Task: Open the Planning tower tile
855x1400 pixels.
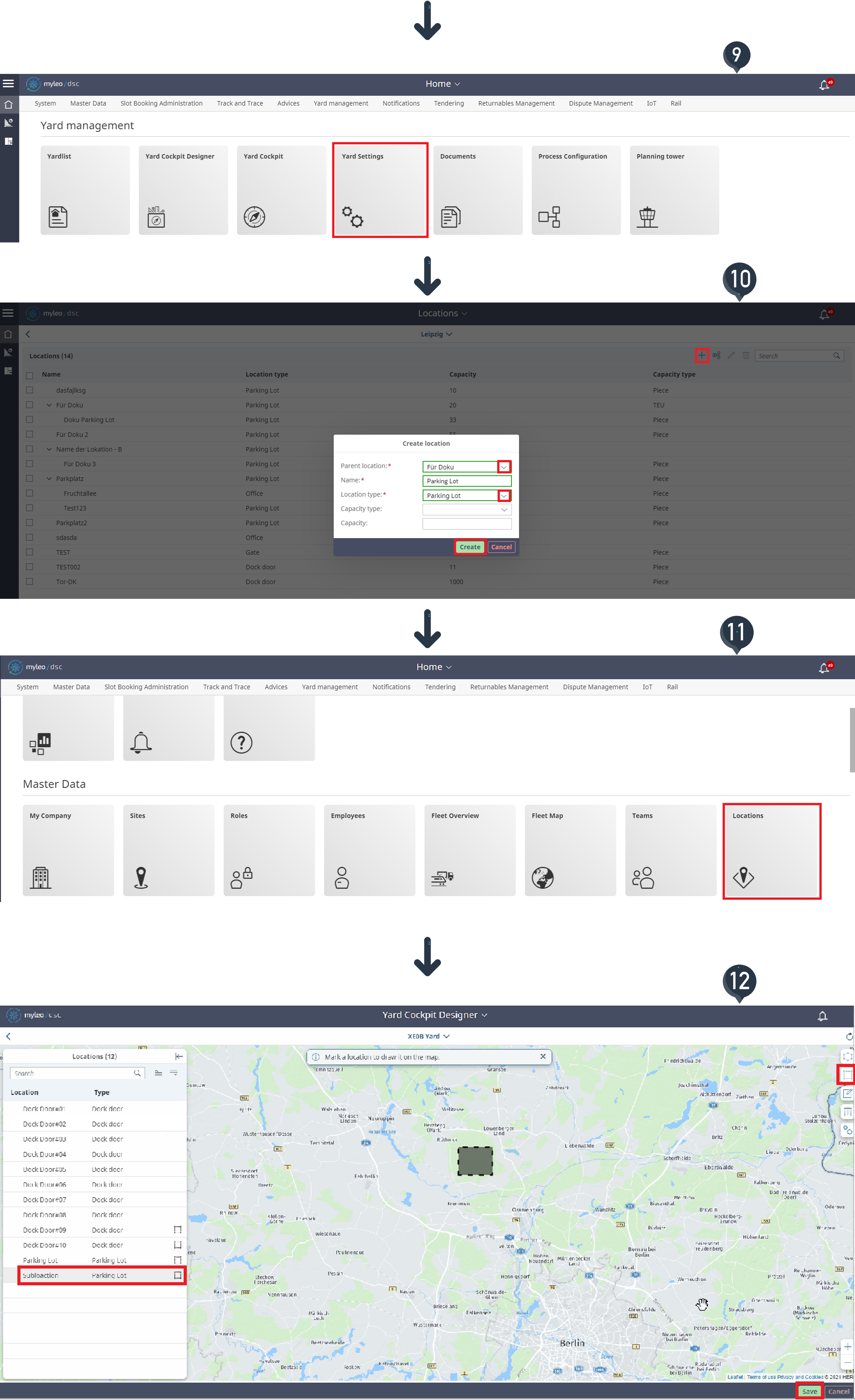Action: pyautogui.click(x=674, y=190)
